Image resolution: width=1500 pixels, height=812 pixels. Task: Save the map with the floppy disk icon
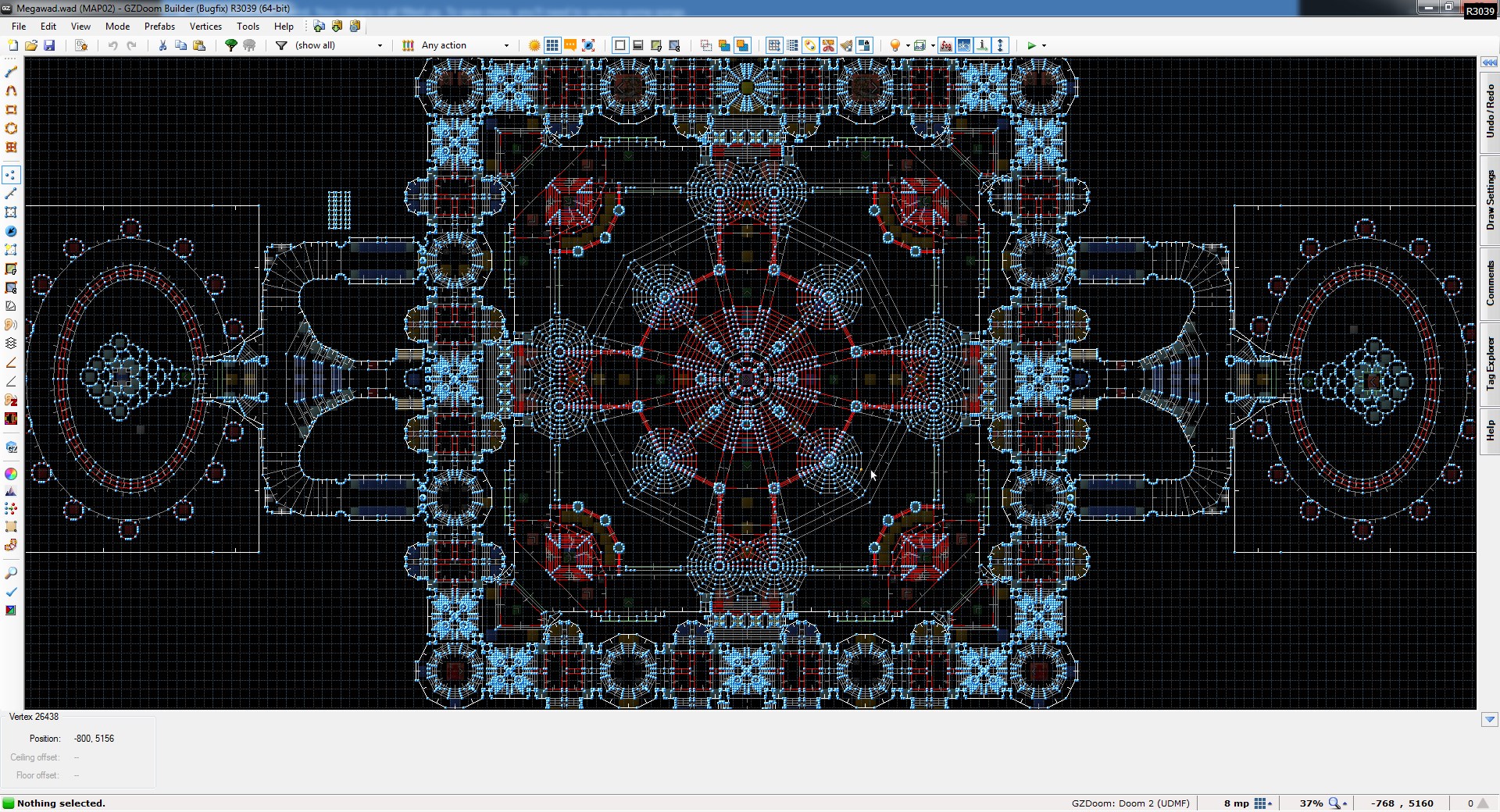(49, 45)
